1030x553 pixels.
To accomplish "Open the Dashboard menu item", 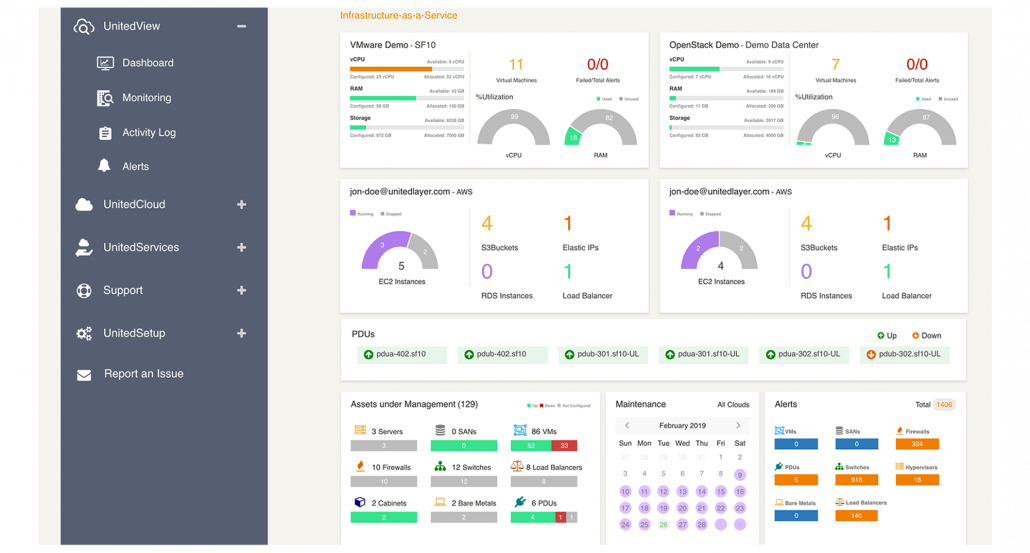I will click(x=148, y=63).
